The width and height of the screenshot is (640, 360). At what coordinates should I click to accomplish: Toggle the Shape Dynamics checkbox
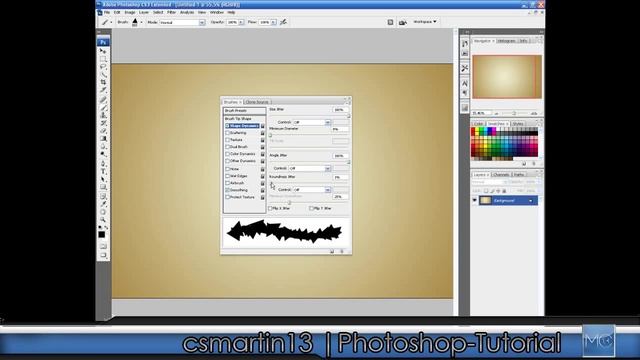coord(227,126)
